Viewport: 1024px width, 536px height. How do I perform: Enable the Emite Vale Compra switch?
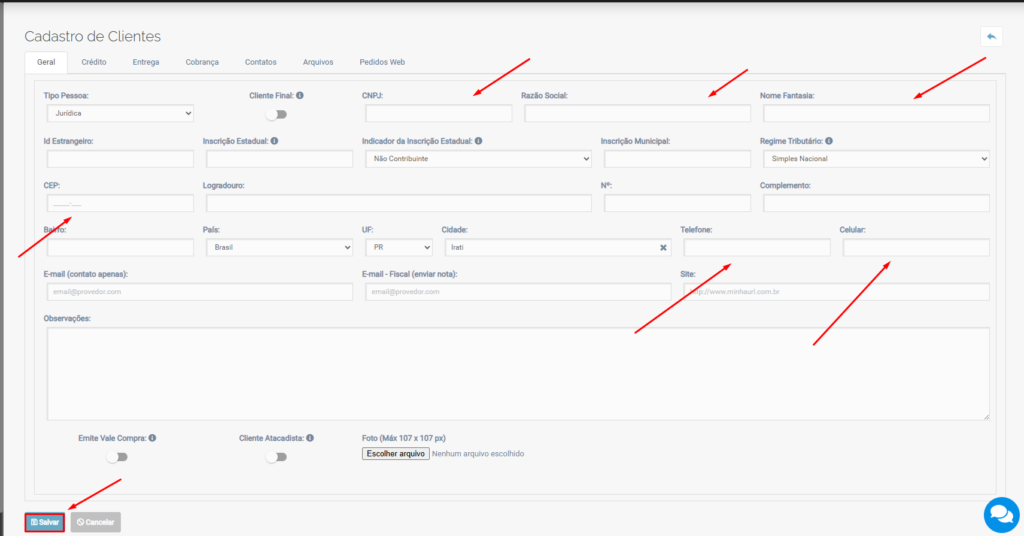pyautogui.click(x=117, y=457)
